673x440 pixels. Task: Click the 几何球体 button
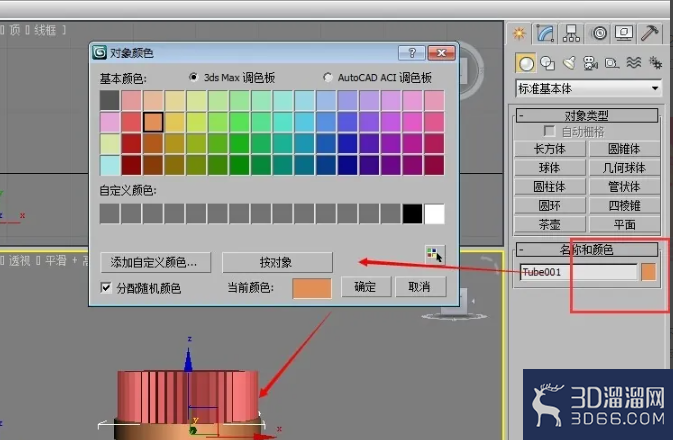coord(624,168)
